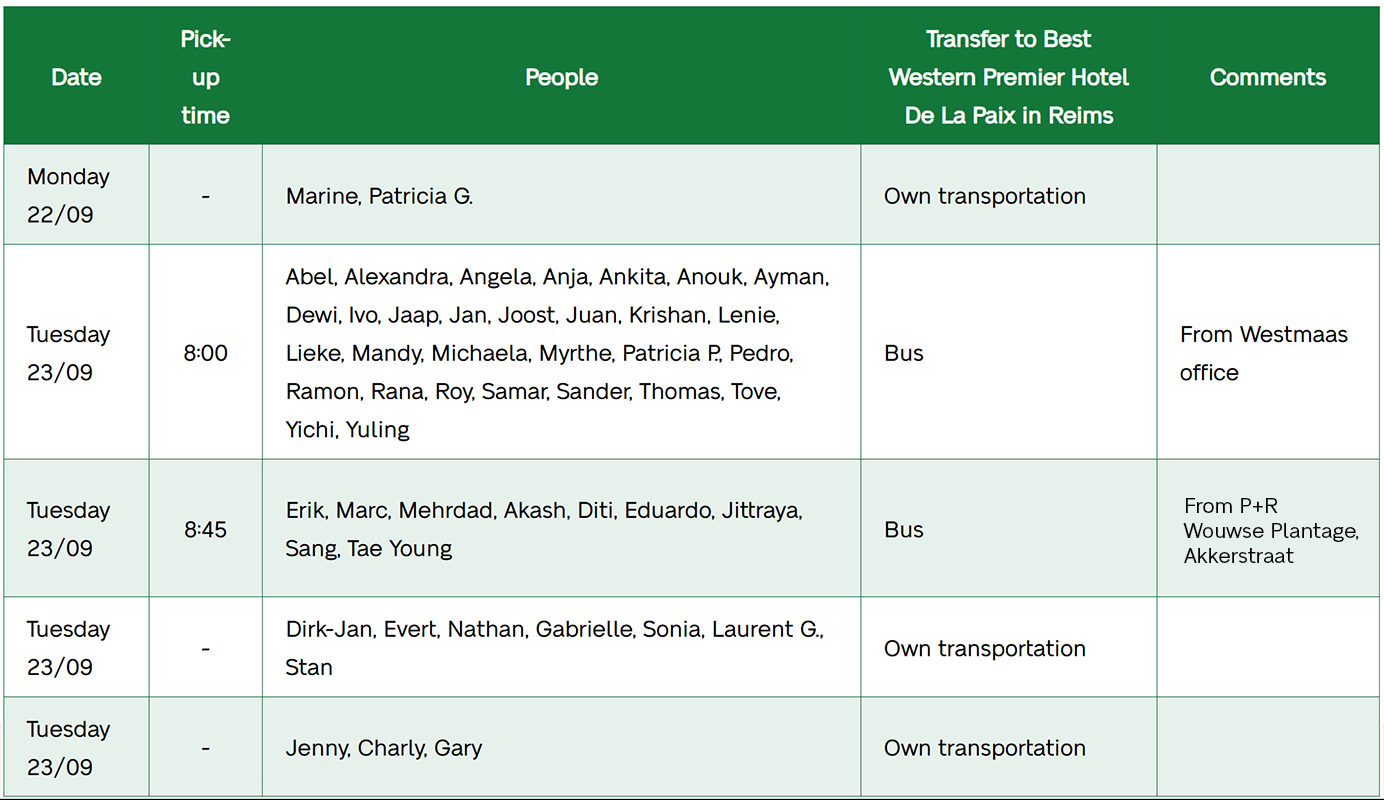The image size is (1384, 800).
Task: Click the "Transfer to Best Western" header
Action: 1008,77
